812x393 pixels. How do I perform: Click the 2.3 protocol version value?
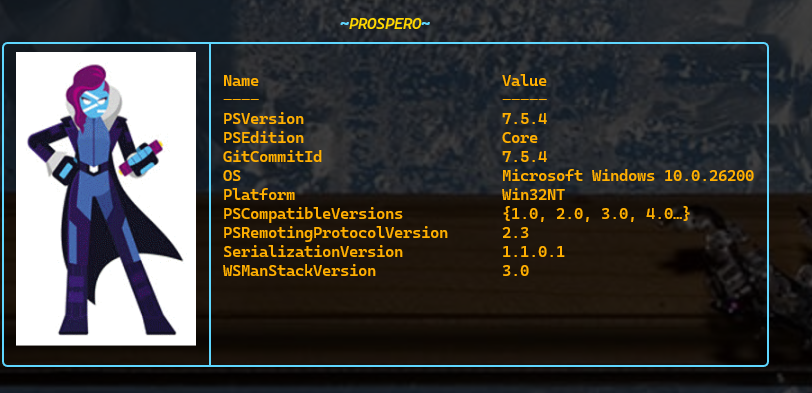[515, 233]
